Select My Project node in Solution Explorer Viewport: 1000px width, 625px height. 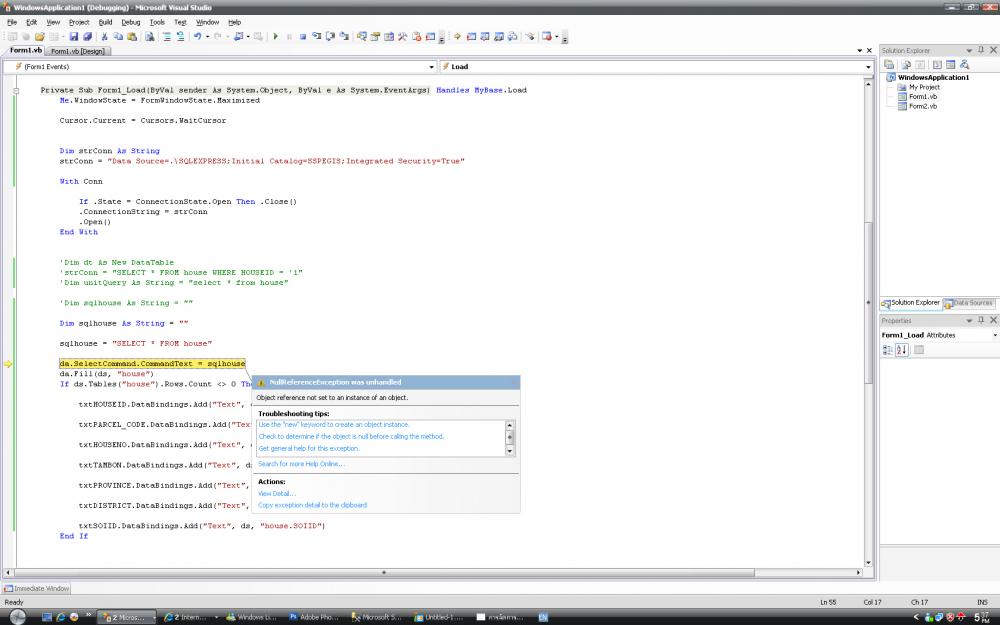click(924, 87)
